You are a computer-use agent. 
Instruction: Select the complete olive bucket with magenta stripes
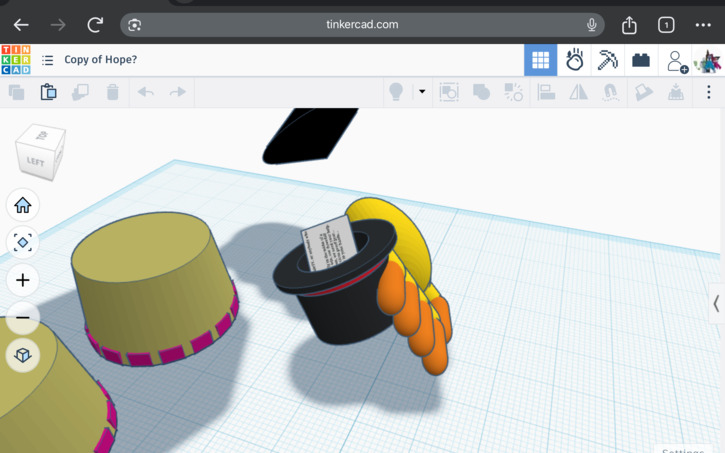pyautogui.click(x=155, y=288)
